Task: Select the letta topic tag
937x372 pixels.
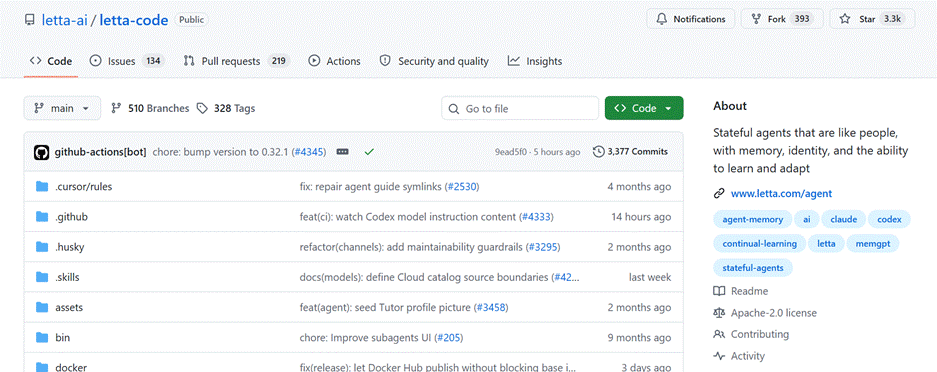Action: pyautogui.click(x=826, y=244)
